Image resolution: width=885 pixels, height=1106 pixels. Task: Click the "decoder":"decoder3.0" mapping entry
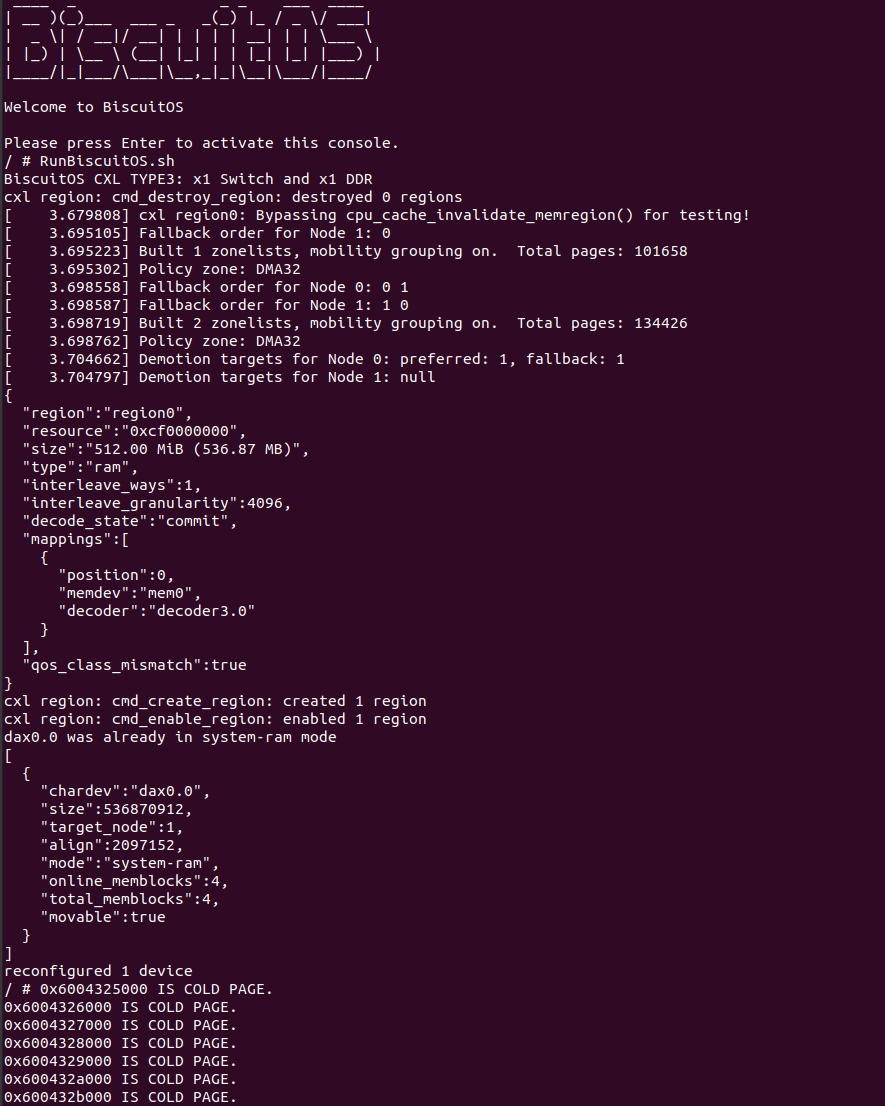click(x=157, y=611)
